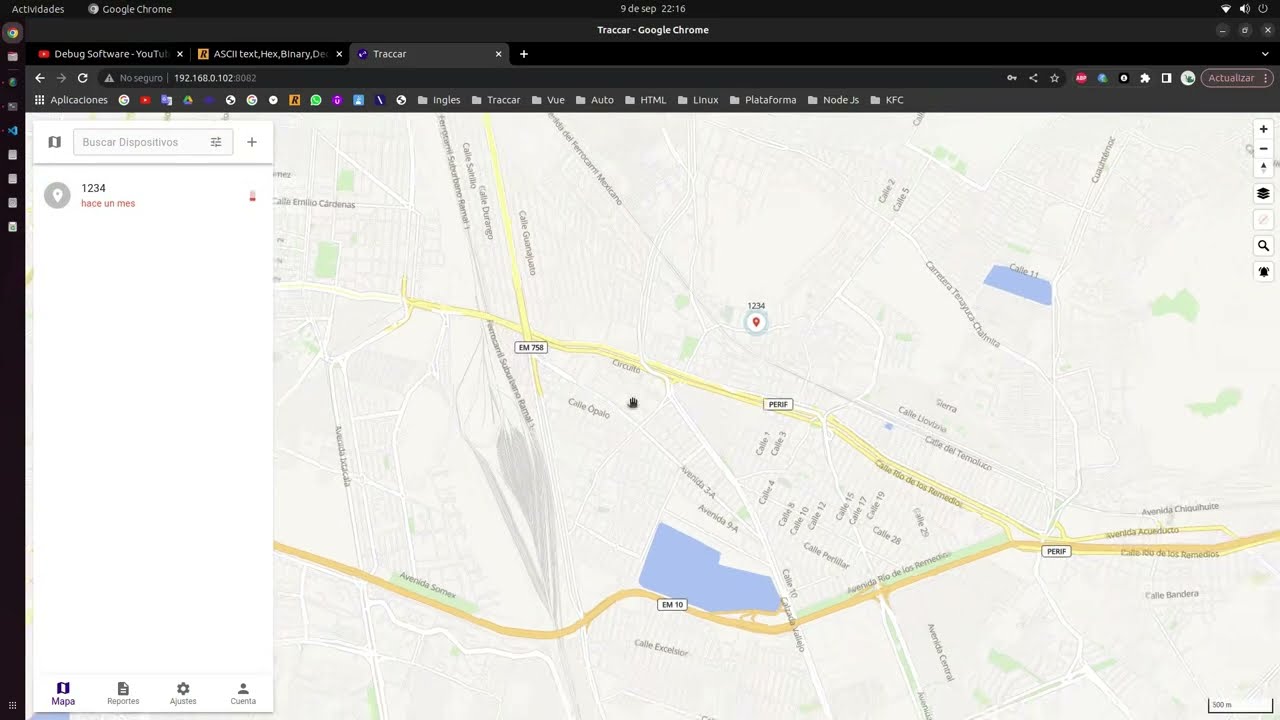Viewport: 1280px width, 720px height.
Task: Click the disabled geofence toggle on map
Action: (1263, 220)
